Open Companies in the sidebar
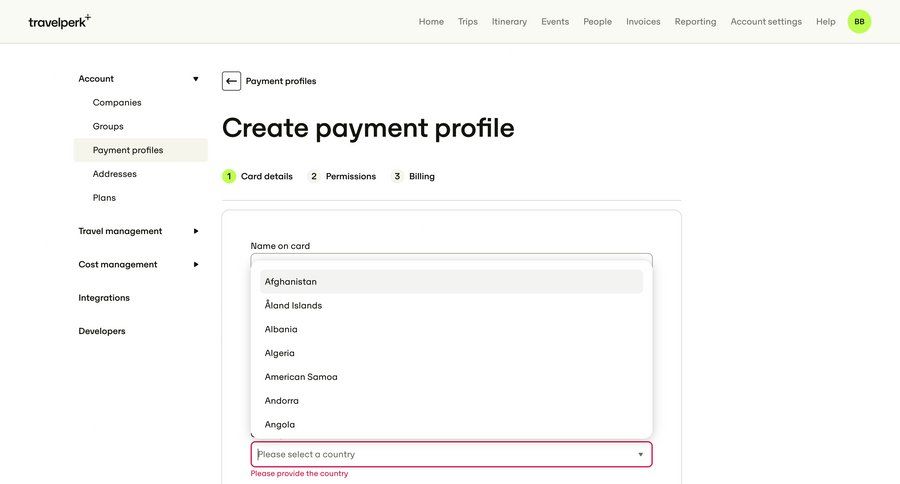Image resolution: width=900 pixels, height=484 pixels. (117, 103)
